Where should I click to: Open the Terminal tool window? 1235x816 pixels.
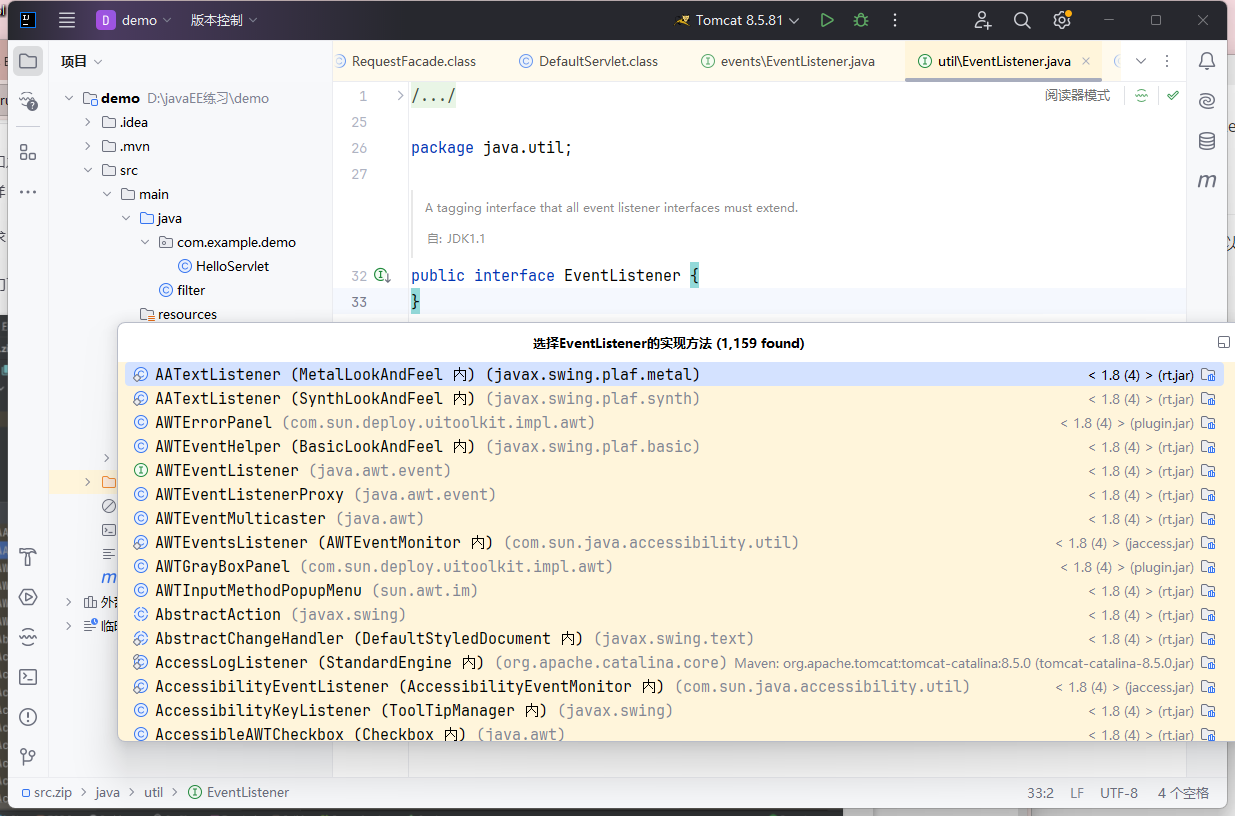tap(28, 677)
